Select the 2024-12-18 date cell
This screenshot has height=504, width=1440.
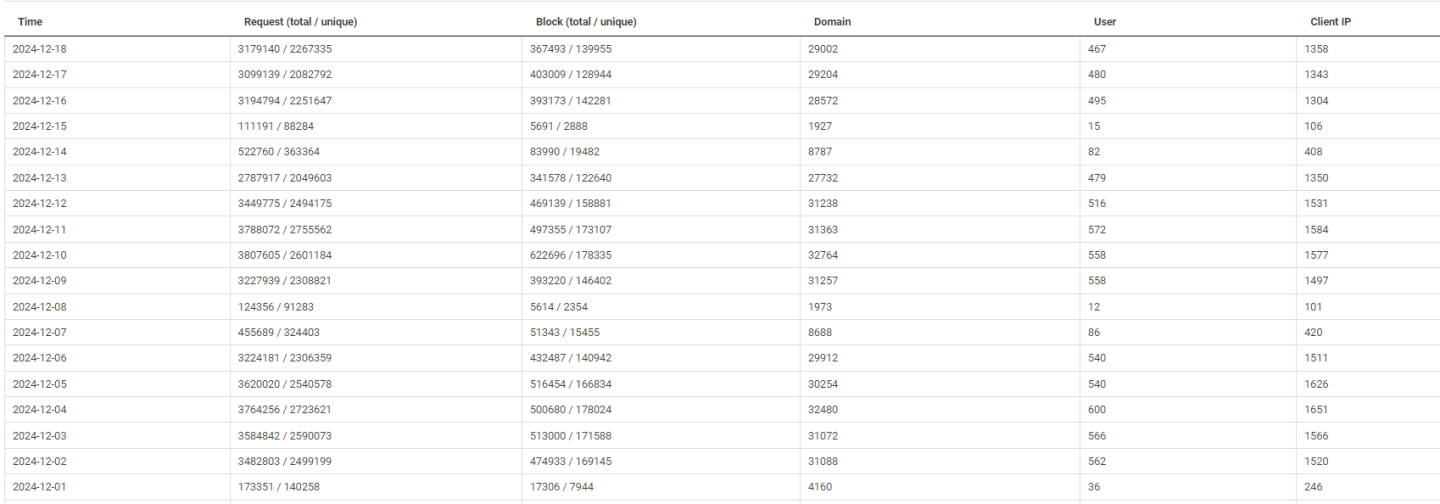coord(39,49)
